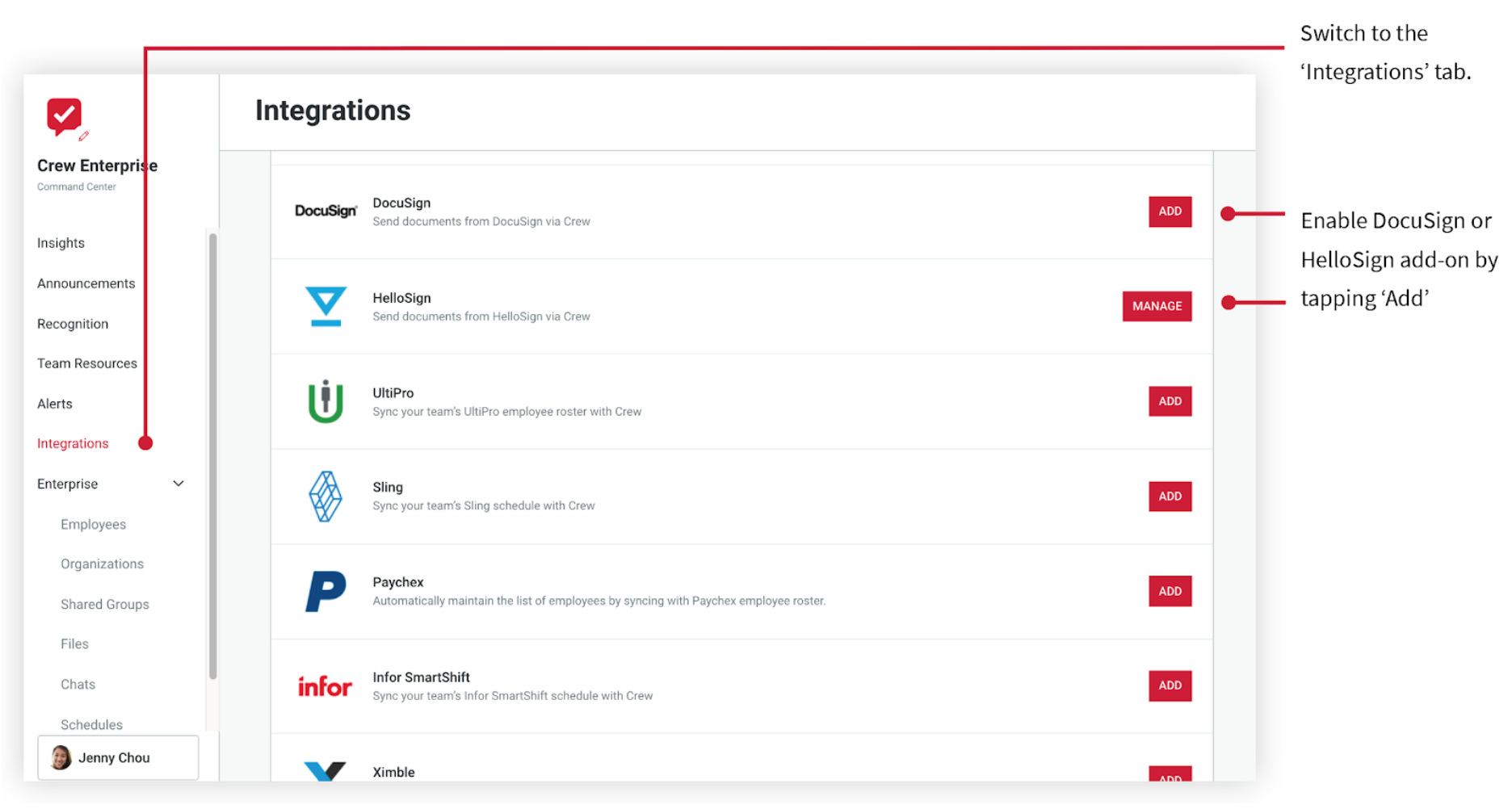Add the Paychex integration
The width and height of the screenshot is (1512, 809).
pos(1170,591)
